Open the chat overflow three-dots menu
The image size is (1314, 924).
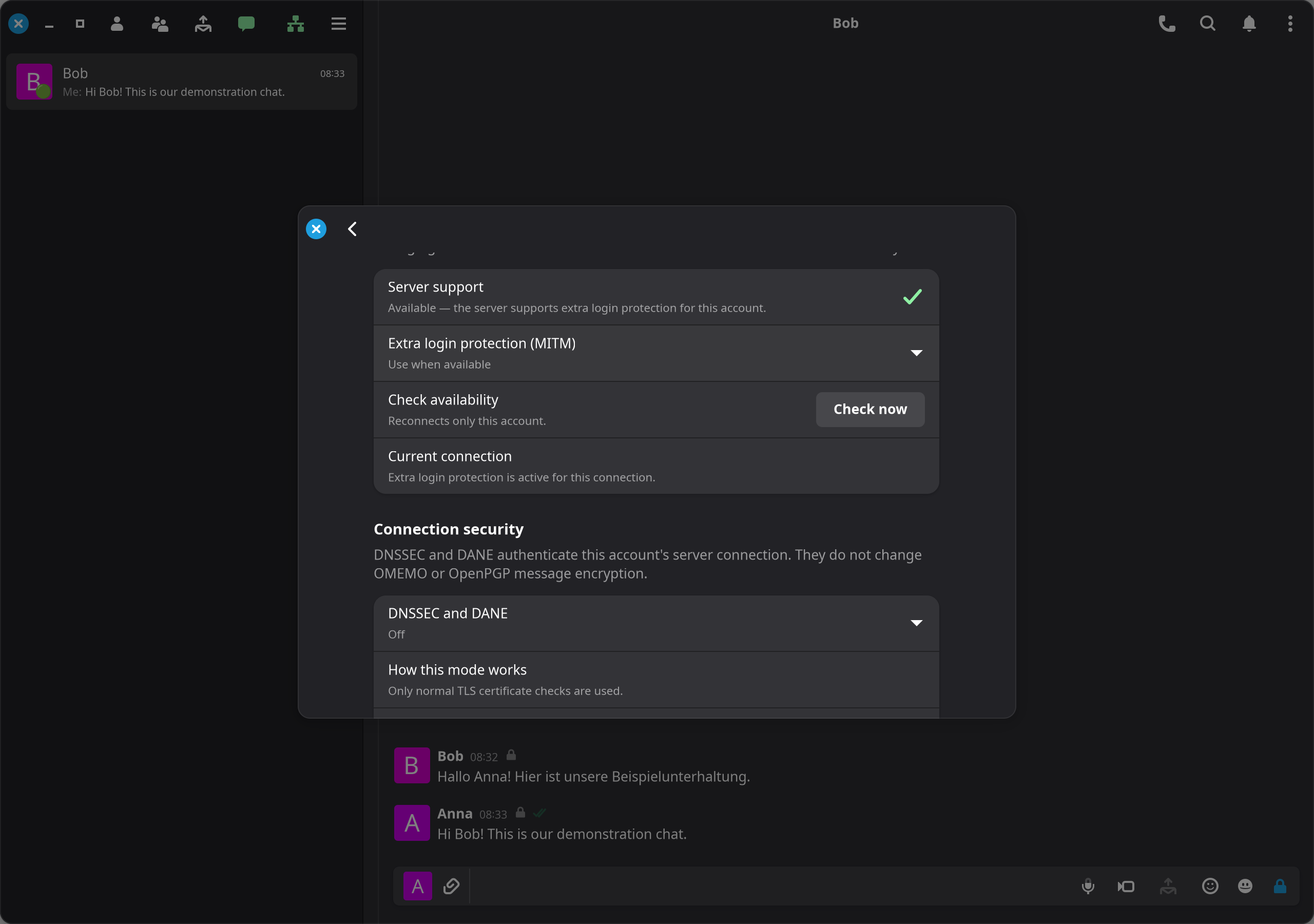pos(1290,24)
